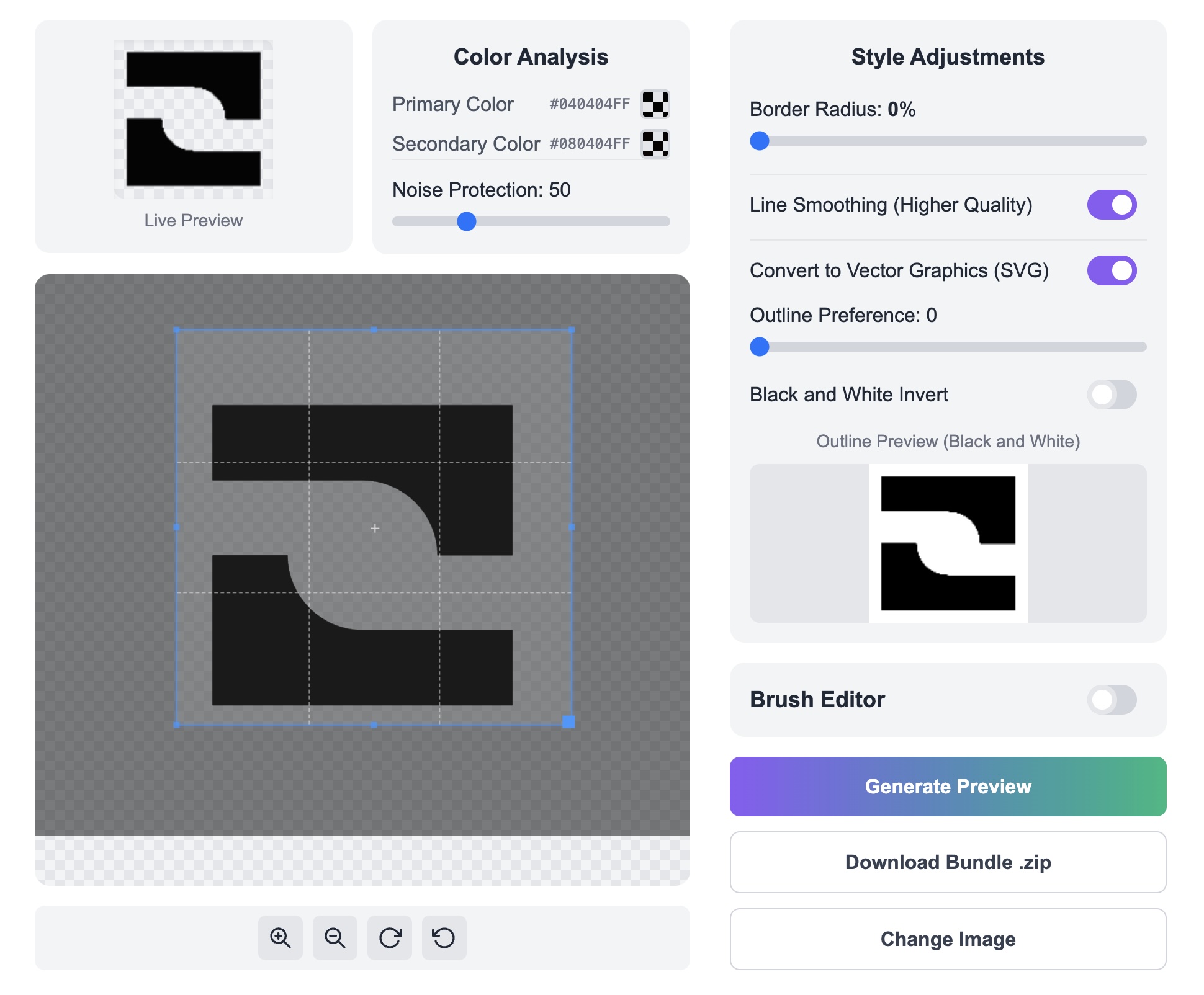Click the Generate Preview button
The height and width of the screenshot is (995, 1204).
[948, 787]
